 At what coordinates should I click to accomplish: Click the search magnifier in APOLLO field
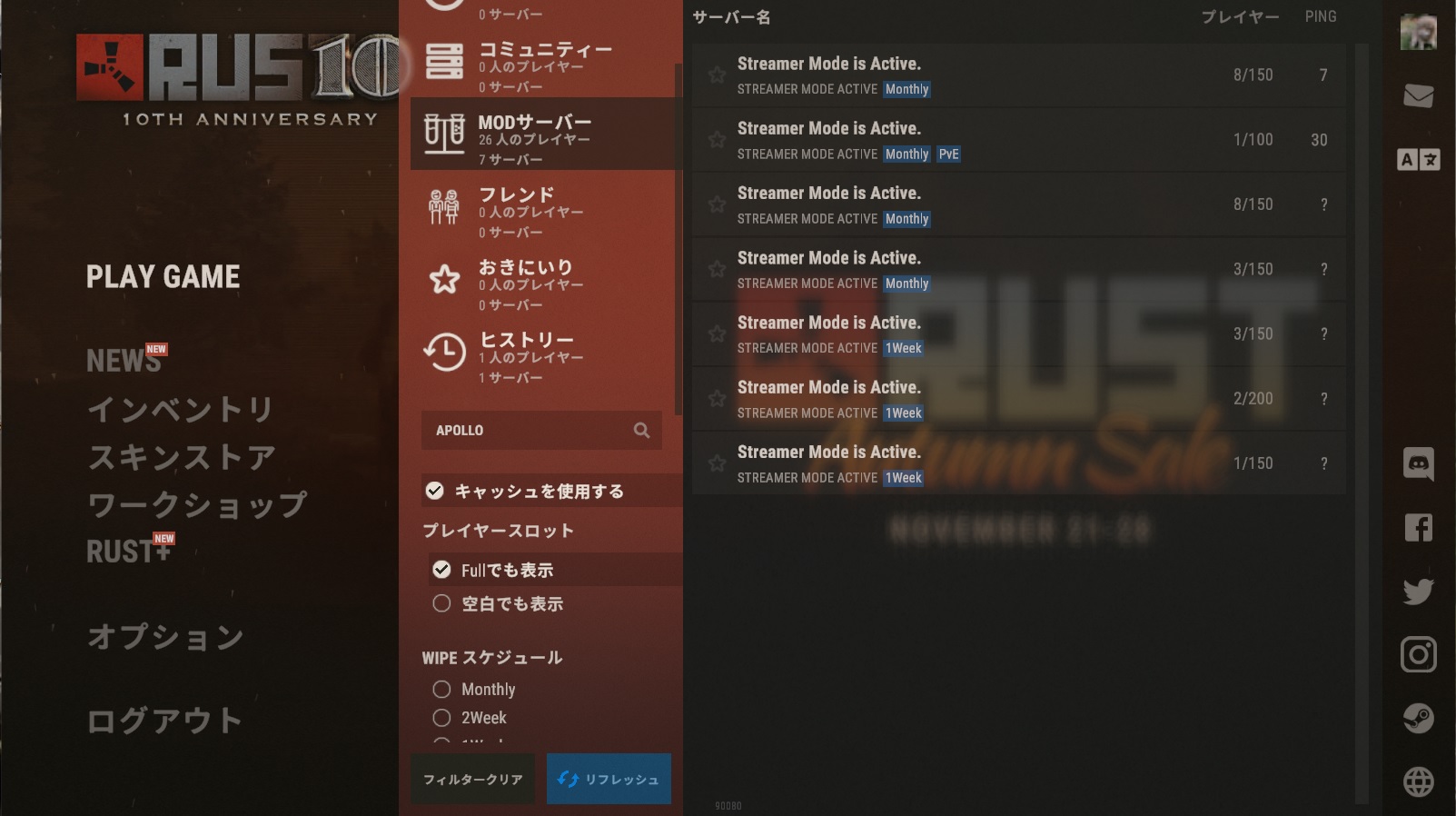641,431
